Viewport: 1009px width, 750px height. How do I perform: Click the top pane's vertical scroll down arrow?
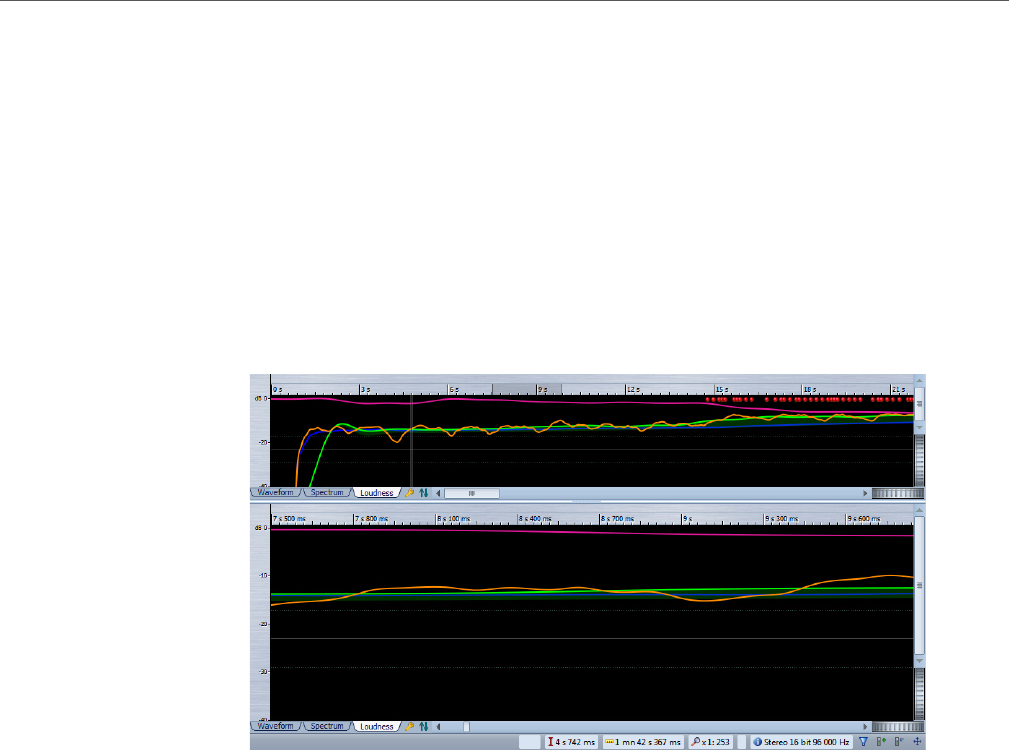[920, 427]
